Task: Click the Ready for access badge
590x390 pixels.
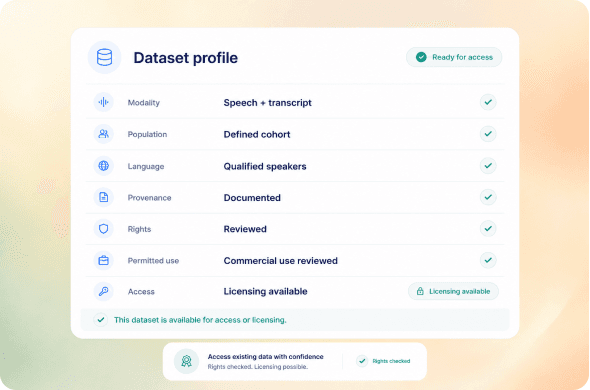Action: pyautogui.click(x=454, y=57)
